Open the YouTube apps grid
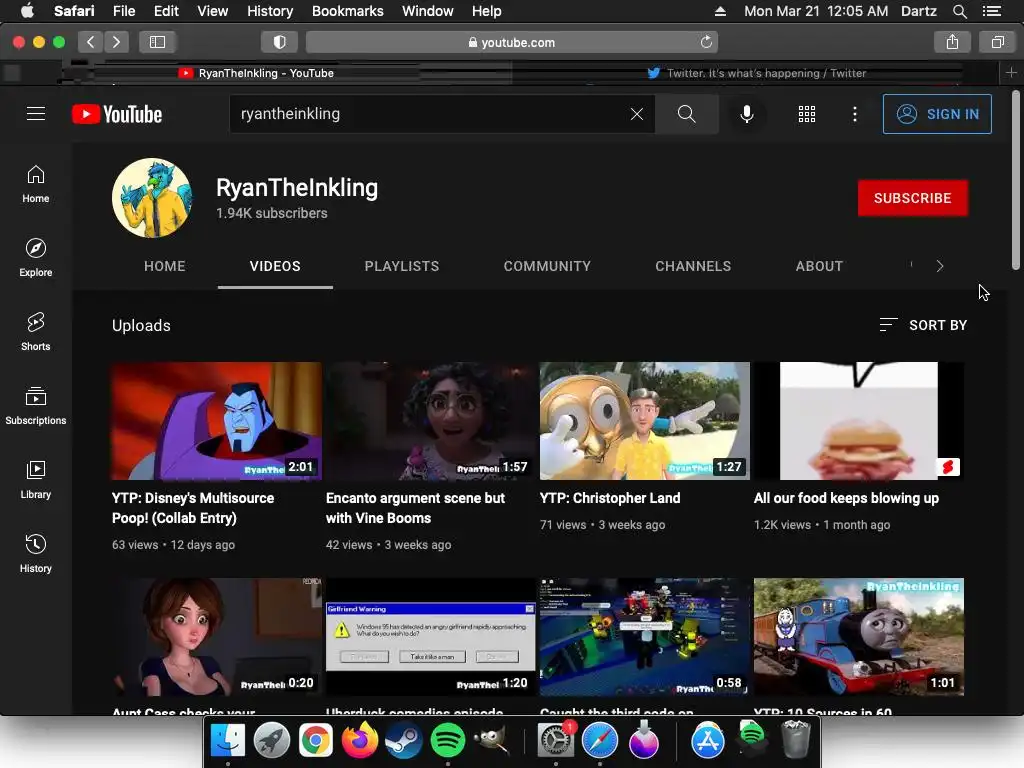 pos(807,114)
